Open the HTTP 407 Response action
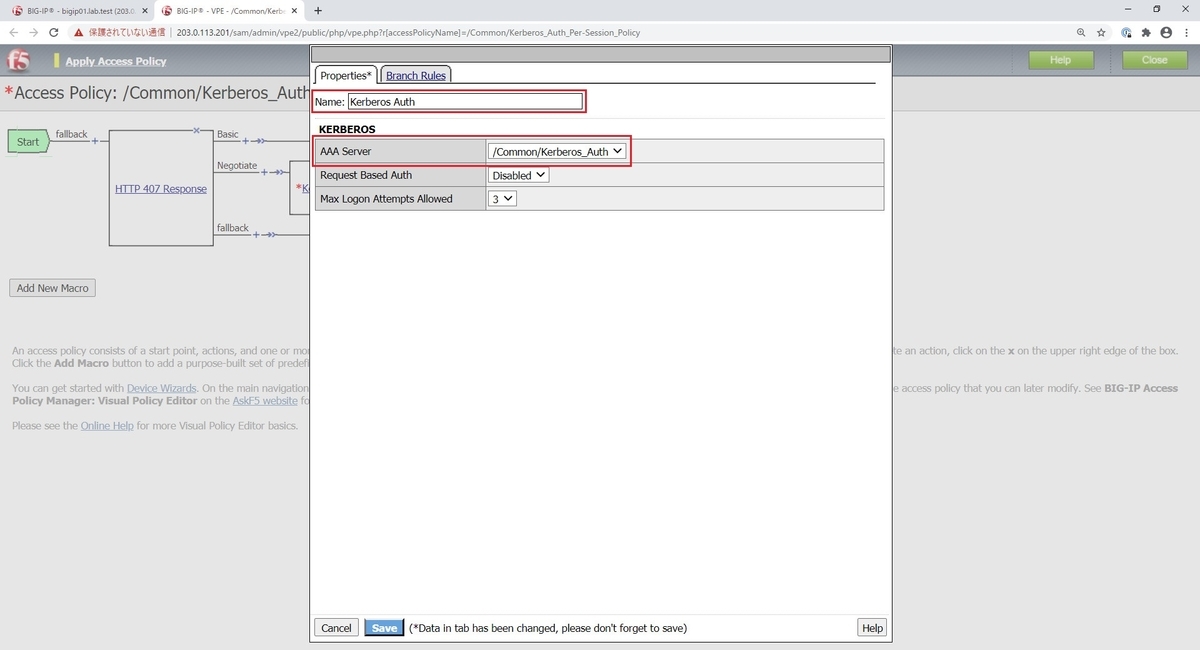This screenshot has width=1200, height=650. click(161, 188)
